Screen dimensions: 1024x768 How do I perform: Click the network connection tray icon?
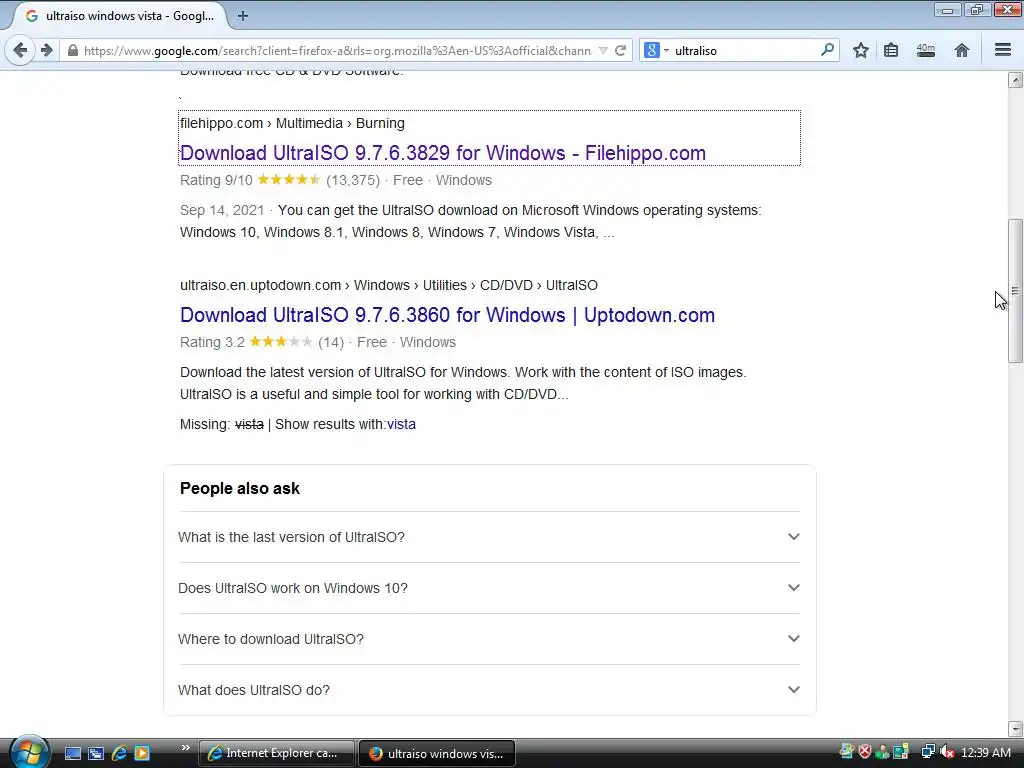point(927,752)
